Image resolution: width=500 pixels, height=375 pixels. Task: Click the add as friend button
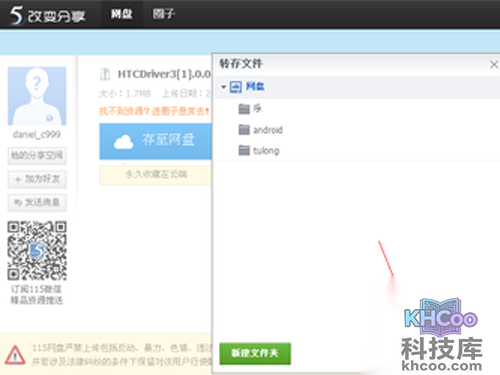pyautogui.click(x=37, y=179)
